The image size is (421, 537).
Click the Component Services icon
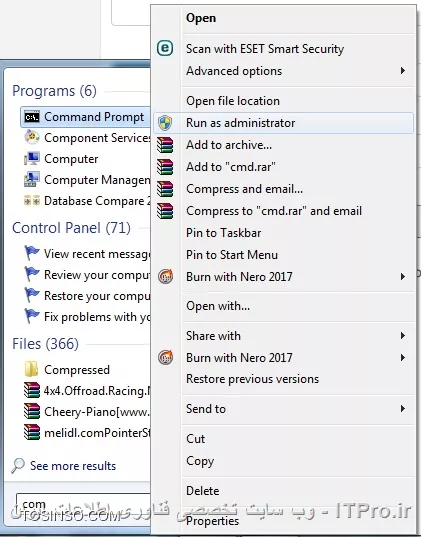(32, 137)
